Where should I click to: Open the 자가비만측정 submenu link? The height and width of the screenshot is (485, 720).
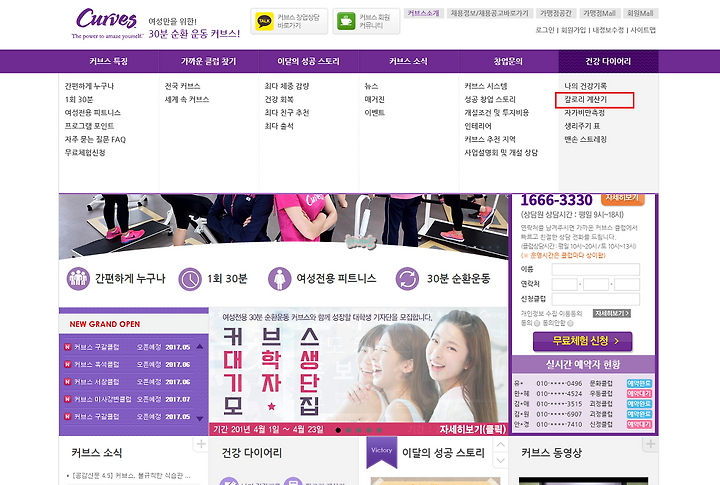tap(585, 113)
